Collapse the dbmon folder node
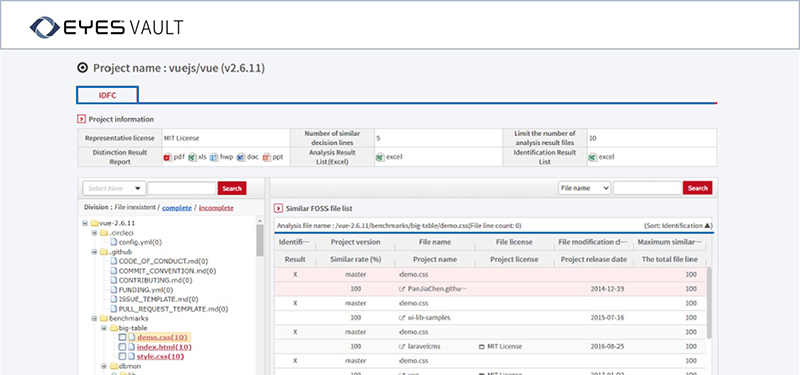The image size is (800, 375). point(104,366)
